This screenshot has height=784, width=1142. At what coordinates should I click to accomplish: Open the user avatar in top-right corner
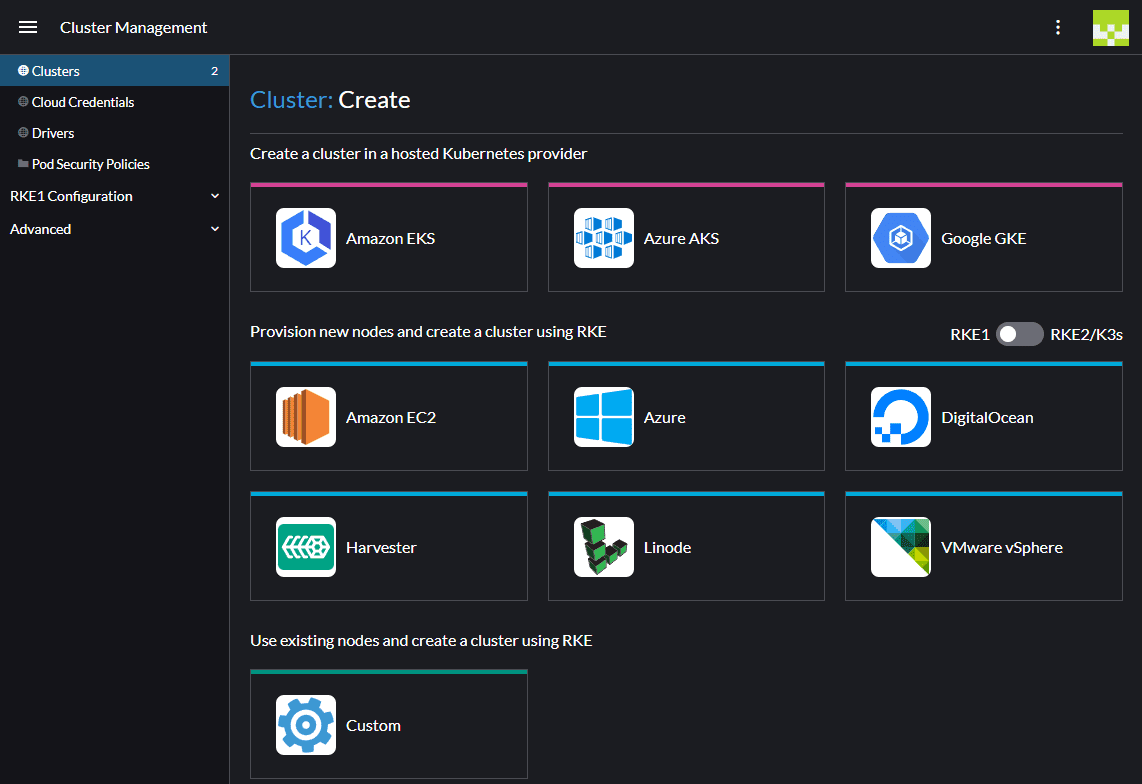click(x=1110, y=27)
